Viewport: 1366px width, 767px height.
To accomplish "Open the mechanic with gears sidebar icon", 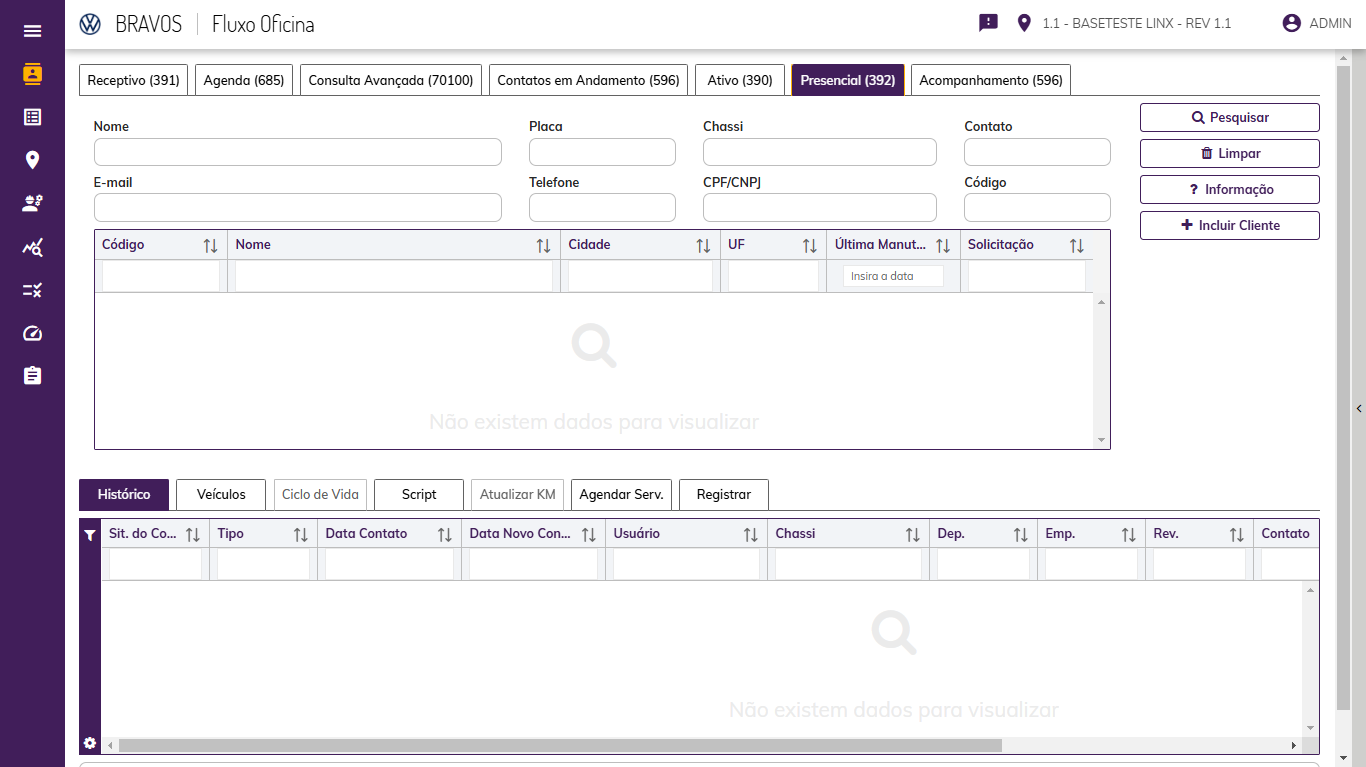I will 32,204.
